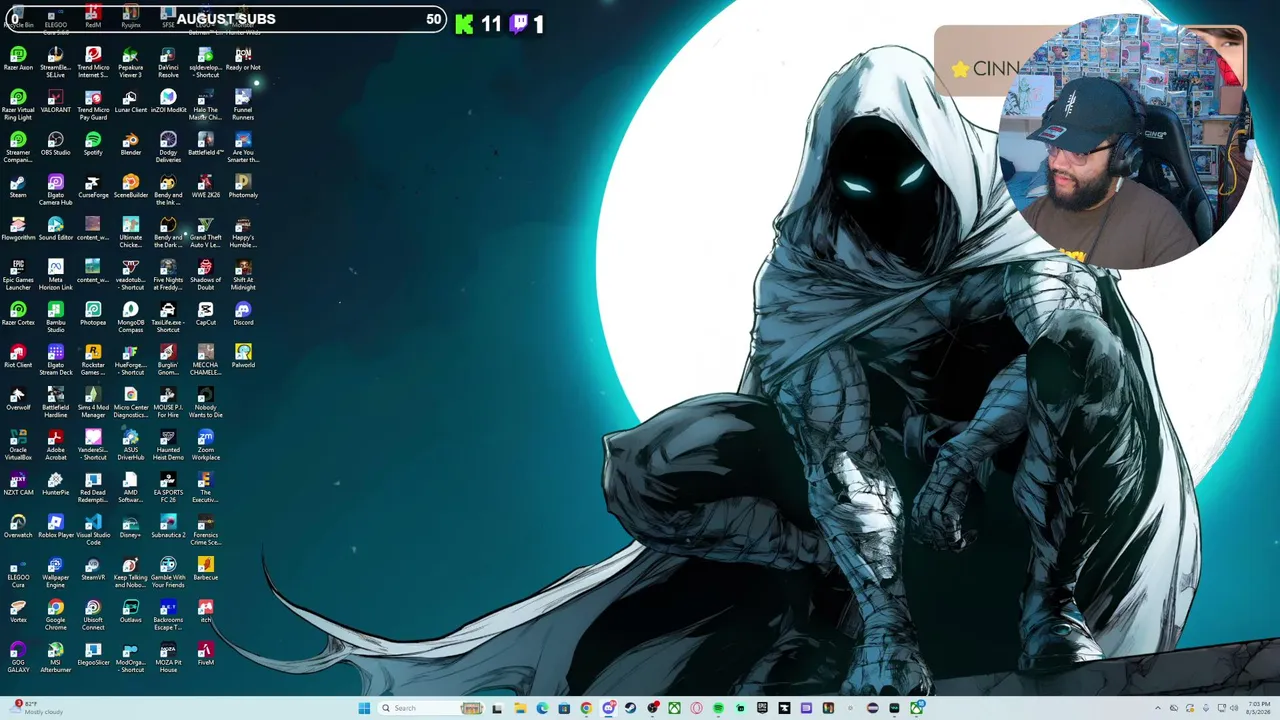The height and width of the screenshot is (720, 1280).
Task: Launch EA SPORTS FC 26 desktop icon
Action: [168, 487]
